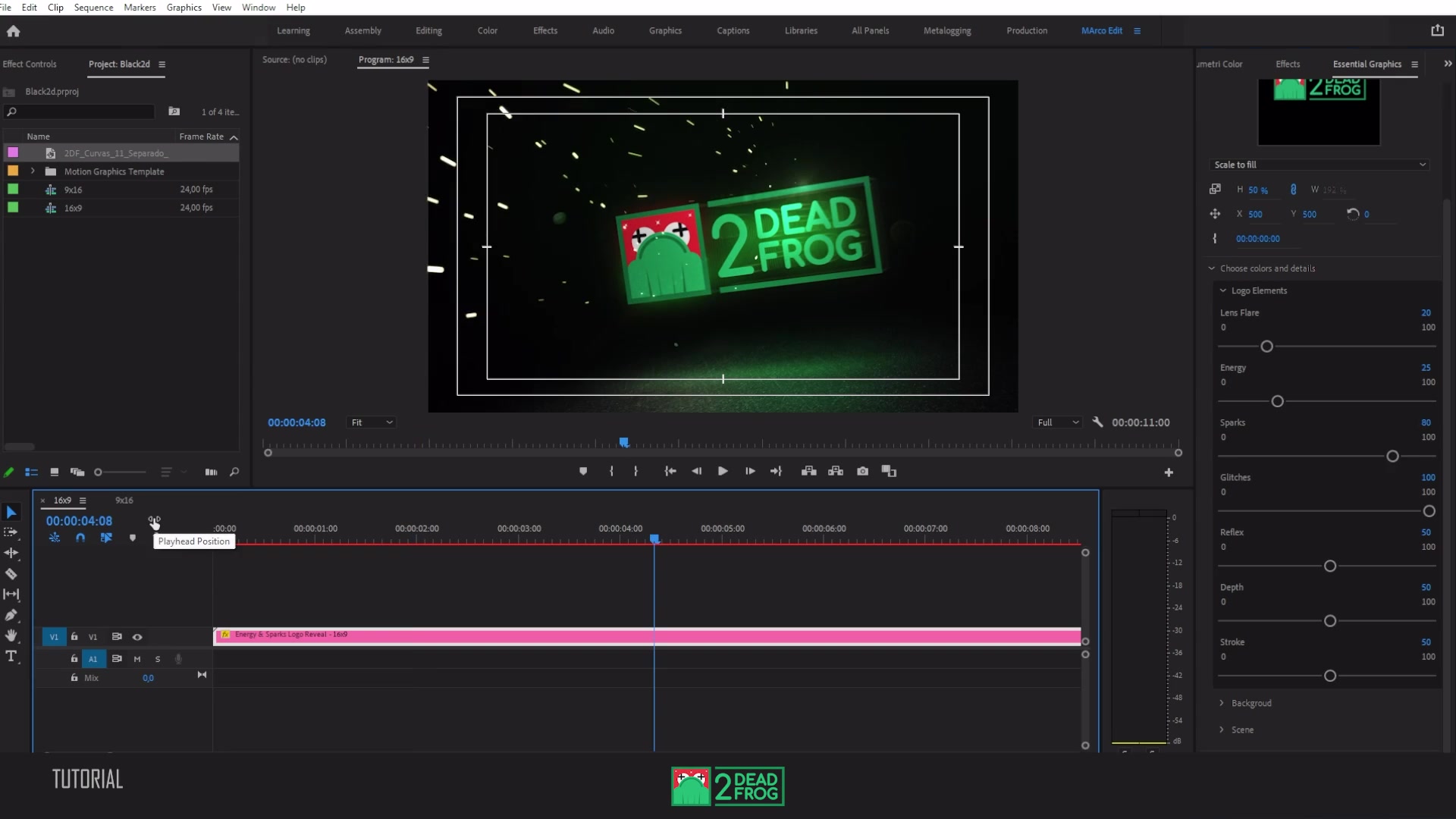1456x819 pixels.
Task: Show overflow panels chevron
Action: 1448,64
